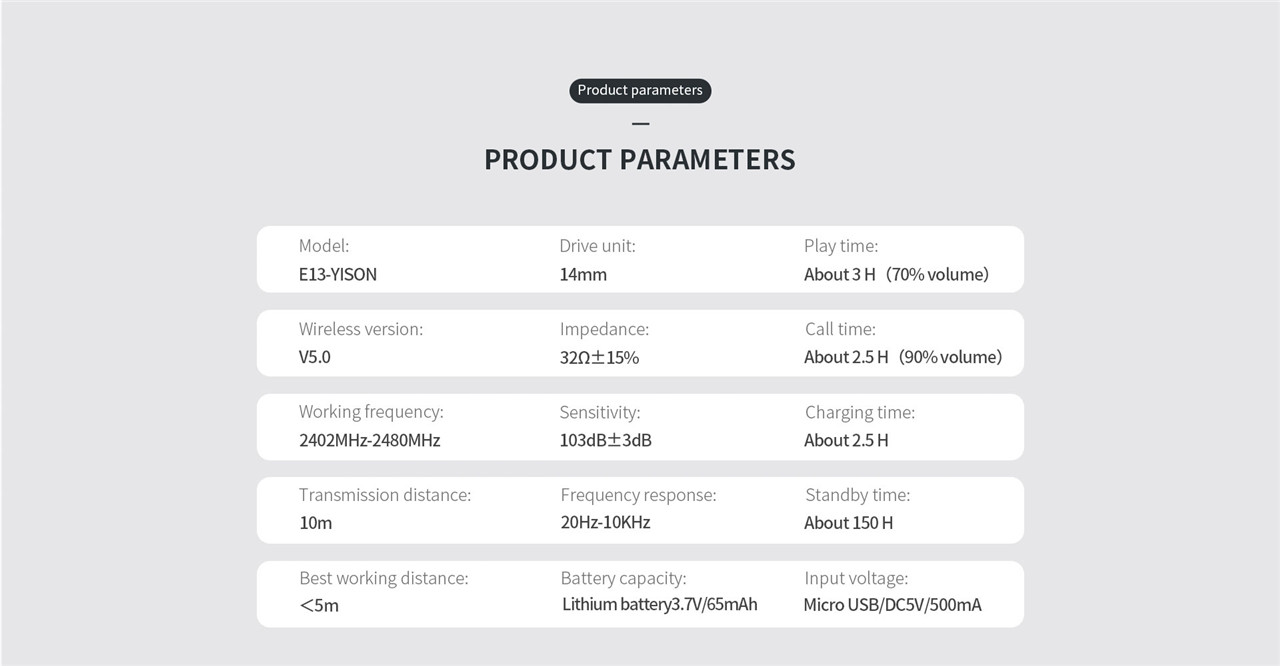1280x666 pixels.
Task: Click the Charging time label
Action: click(x=860, y=412)
